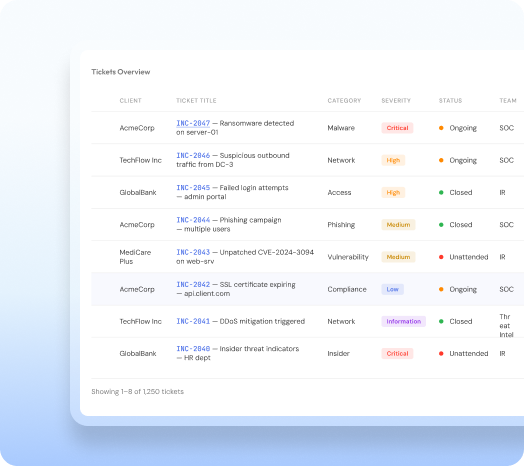Click the Vulnerability category cell
This screenshot has height=466, width=524.
tap(348, 257)
